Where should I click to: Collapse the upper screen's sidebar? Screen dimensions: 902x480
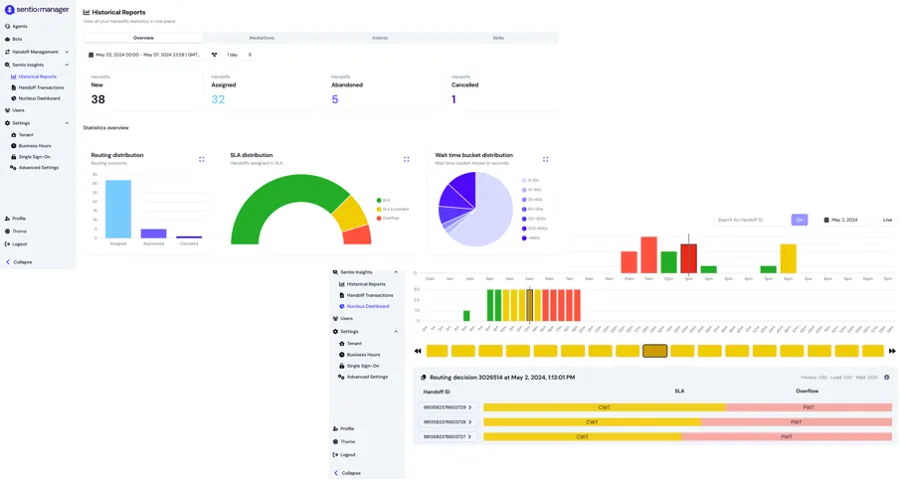tap(19, 262)
